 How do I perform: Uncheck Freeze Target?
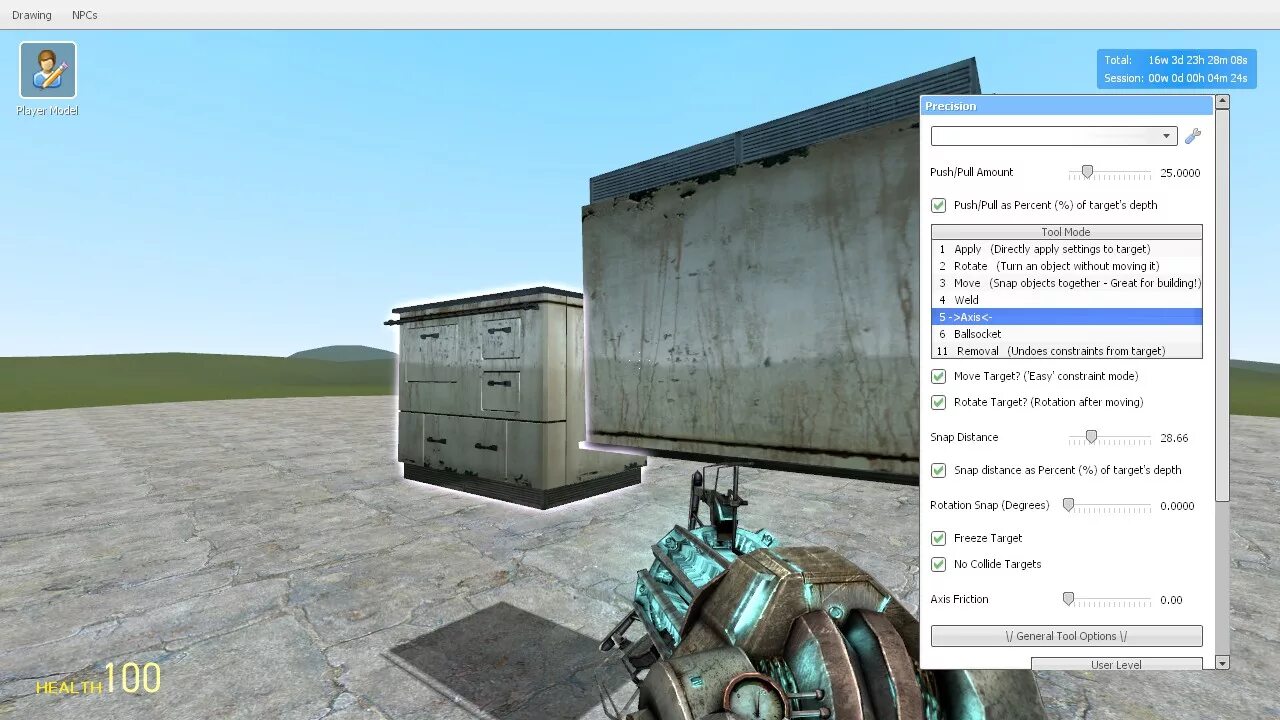[x=938, y=538]
